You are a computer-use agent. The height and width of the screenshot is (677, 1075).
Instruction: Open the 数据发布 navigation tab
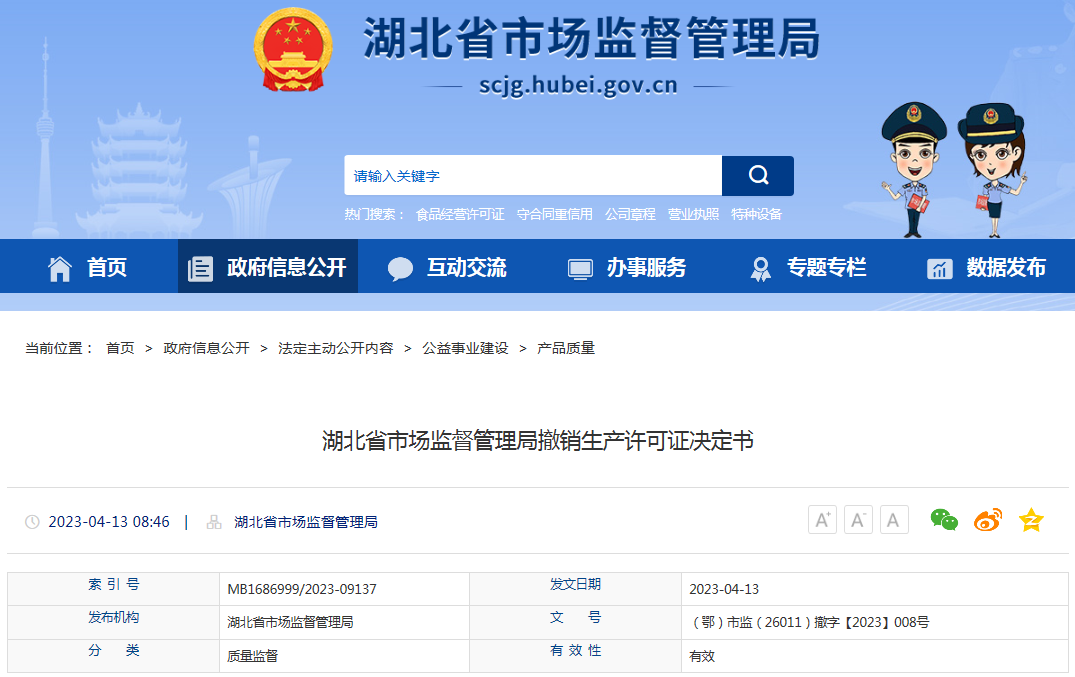[986, 266]
